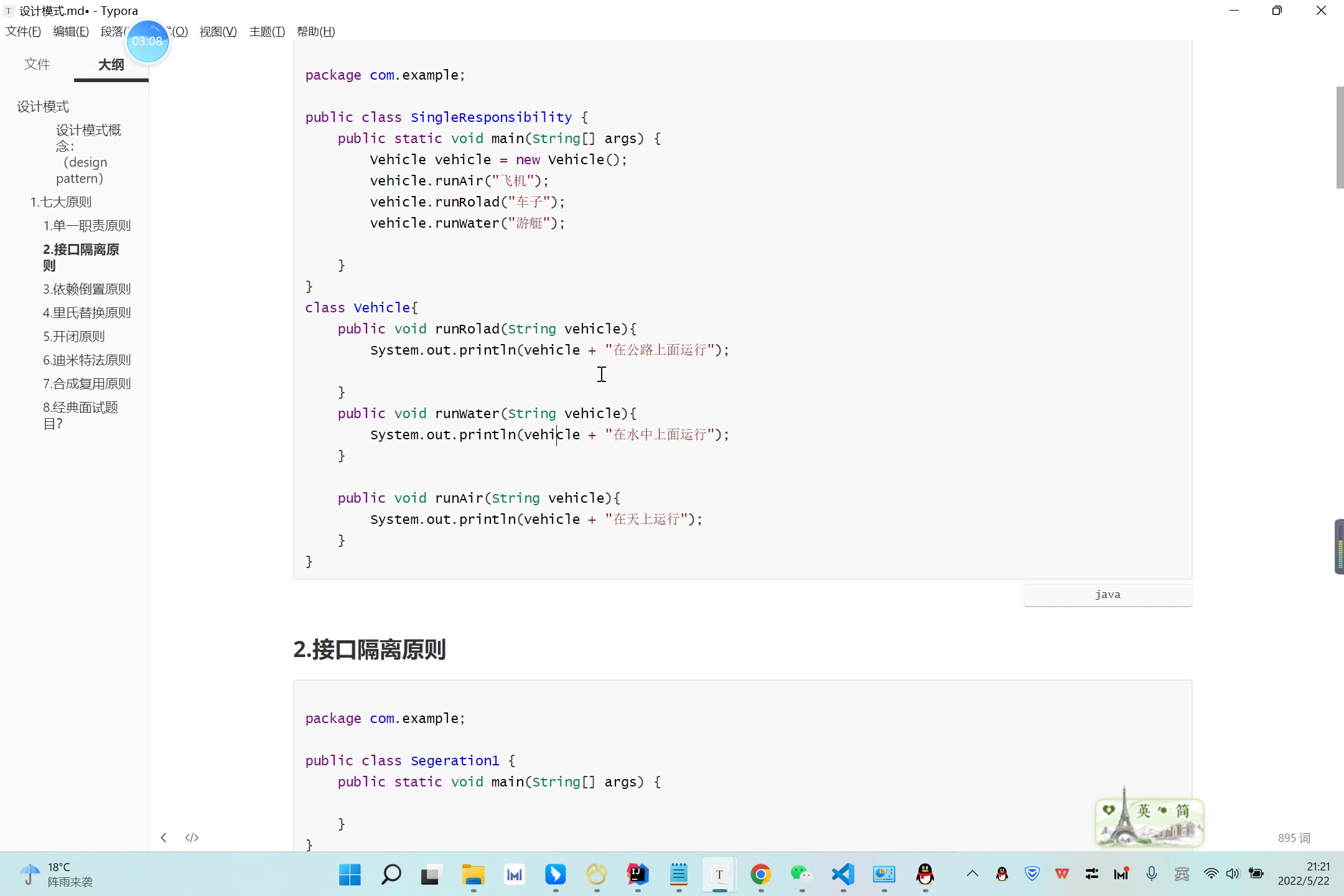
Task: Expand hidden system tray icons chevron
Action: (972, 874)
